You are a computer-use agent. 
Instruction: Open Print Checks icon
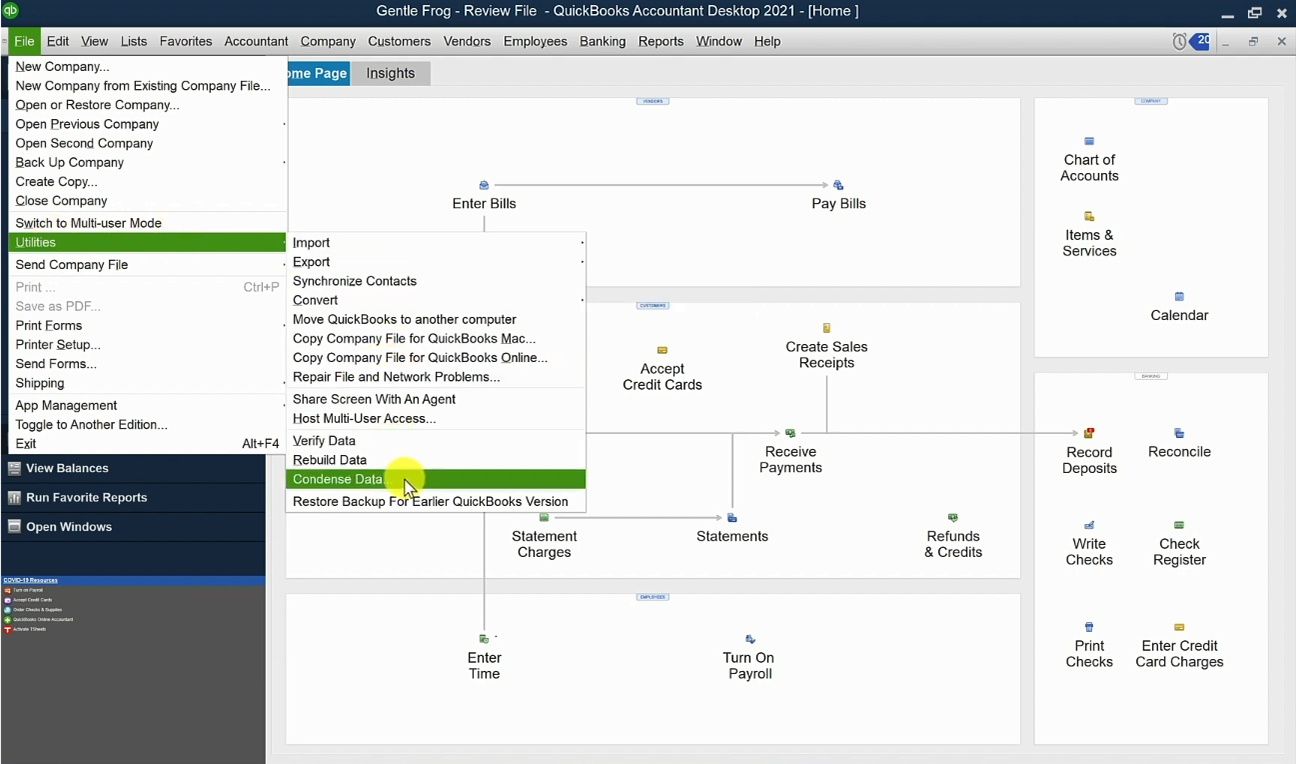1089,627
